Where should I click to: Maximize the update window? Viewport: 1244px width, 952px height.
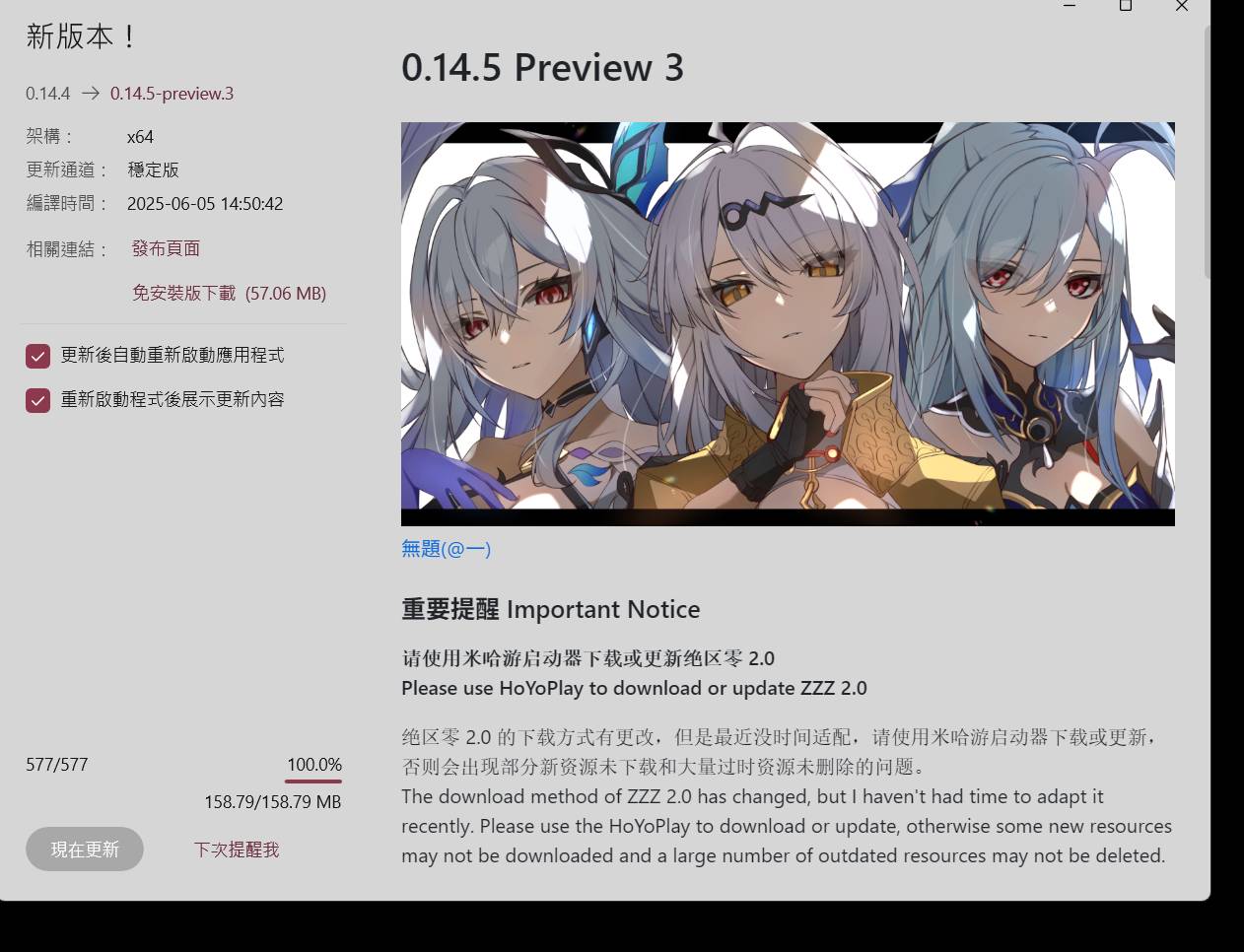[1126, 6]
